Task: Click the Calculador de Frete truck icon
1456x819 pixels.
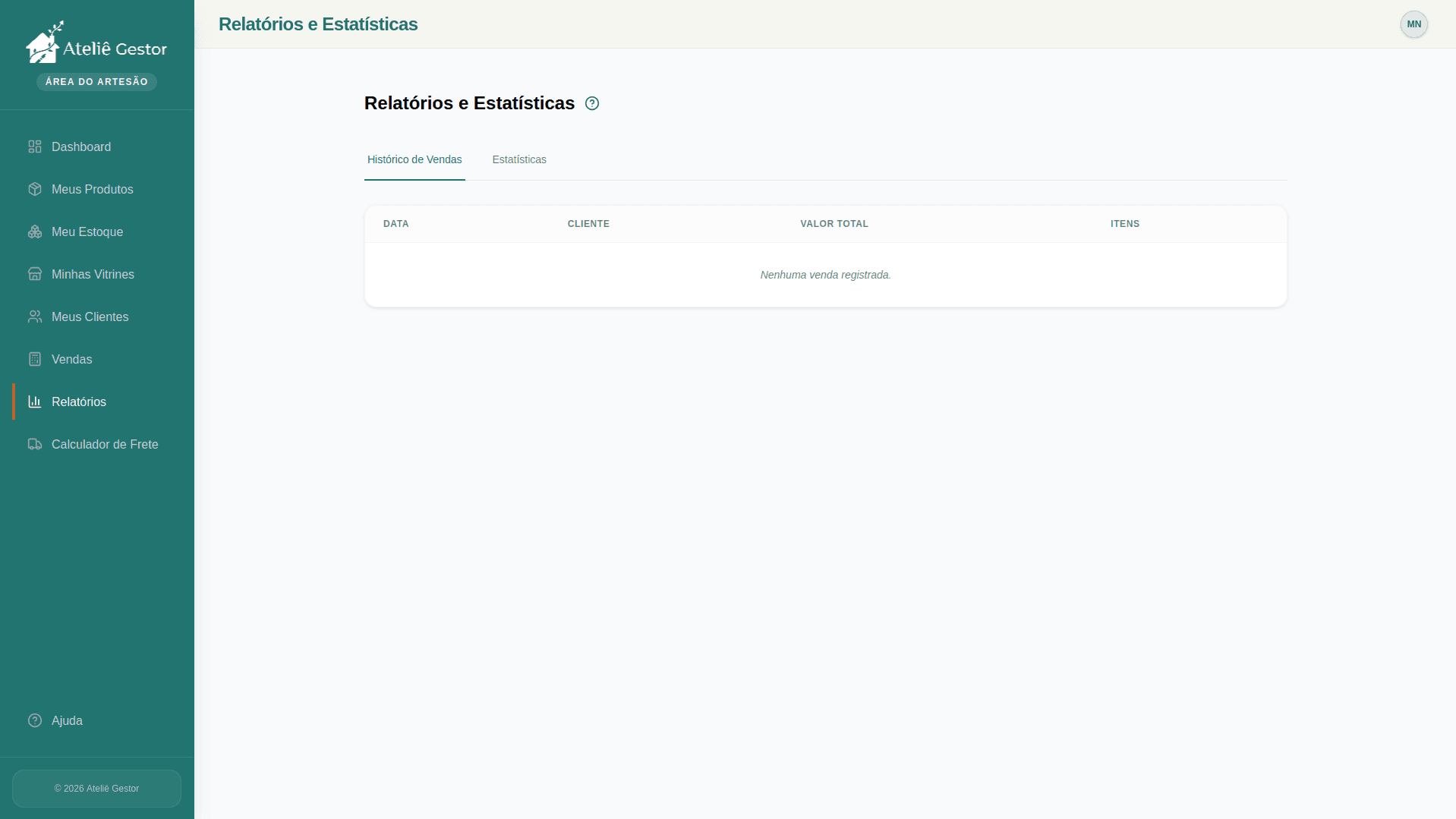Action: point(35,444)
